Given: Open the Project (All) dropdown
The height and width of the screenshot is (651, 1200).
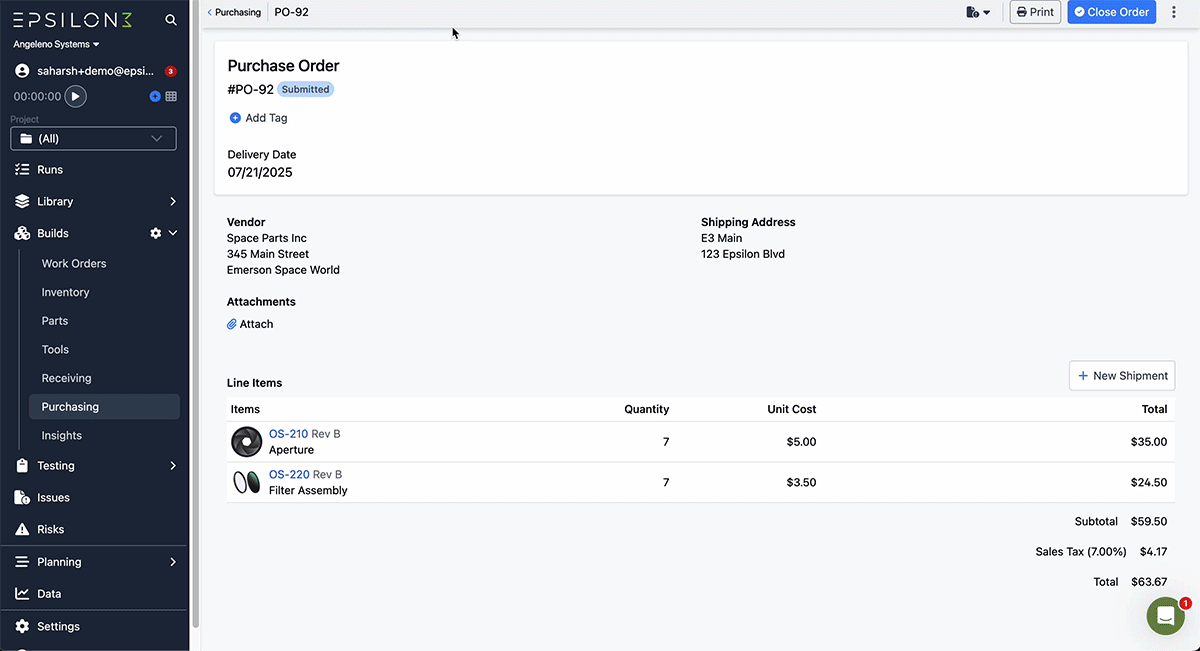Looking at the screenshot, I should [x=93, y=139].
